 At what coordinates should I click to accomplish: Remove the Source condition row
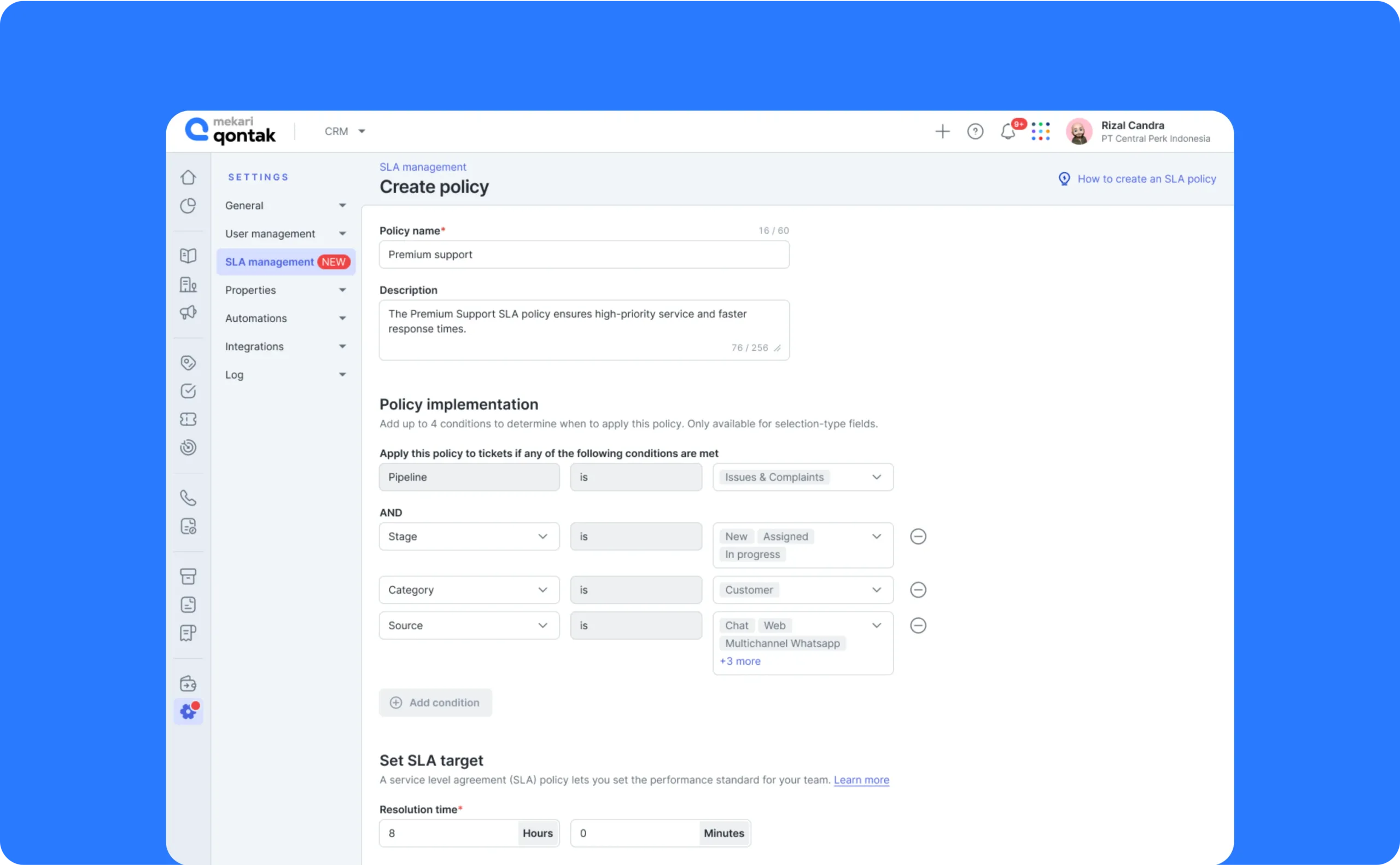(918, 625)
